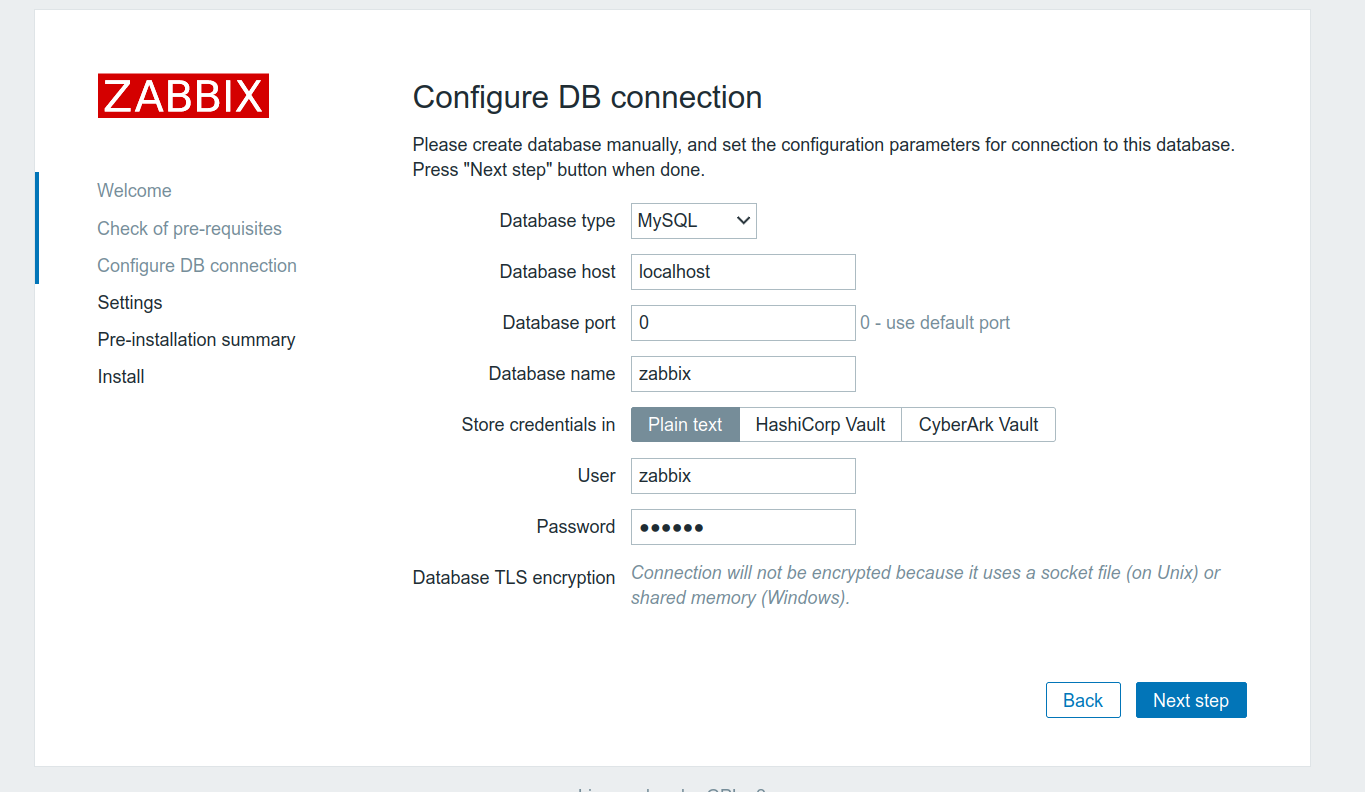
Task: Click the Back button
Action: pos(1083,700)
